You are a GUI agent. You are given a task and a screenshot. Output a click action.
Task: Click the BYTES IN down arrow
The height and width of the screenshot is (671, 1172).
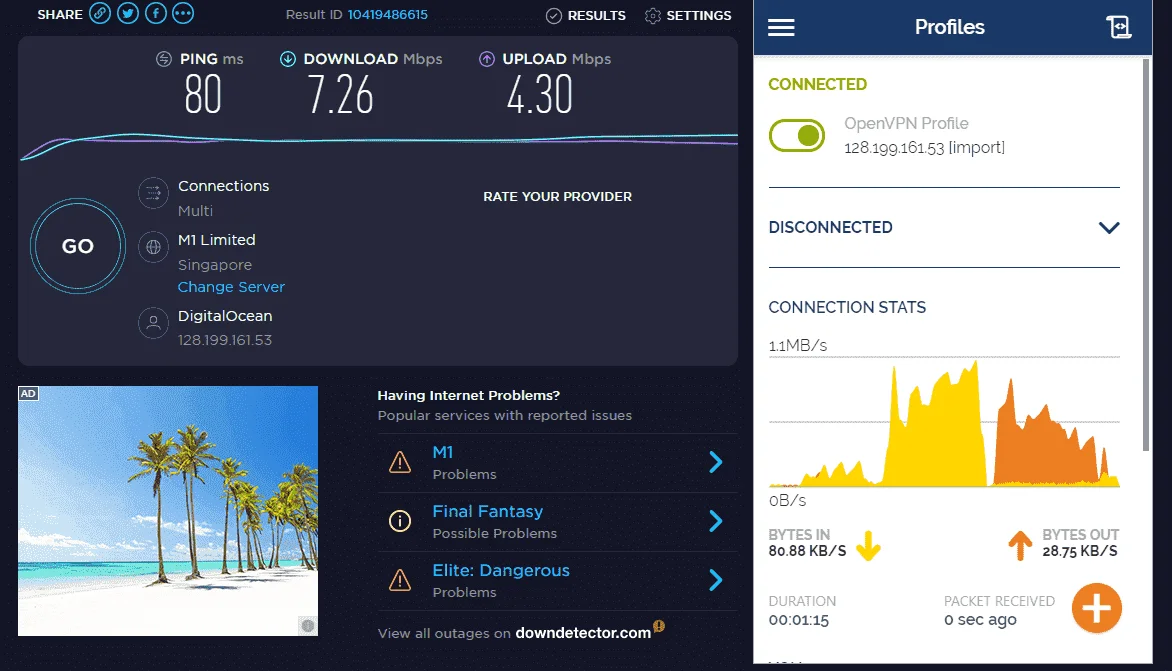(868, 545)
